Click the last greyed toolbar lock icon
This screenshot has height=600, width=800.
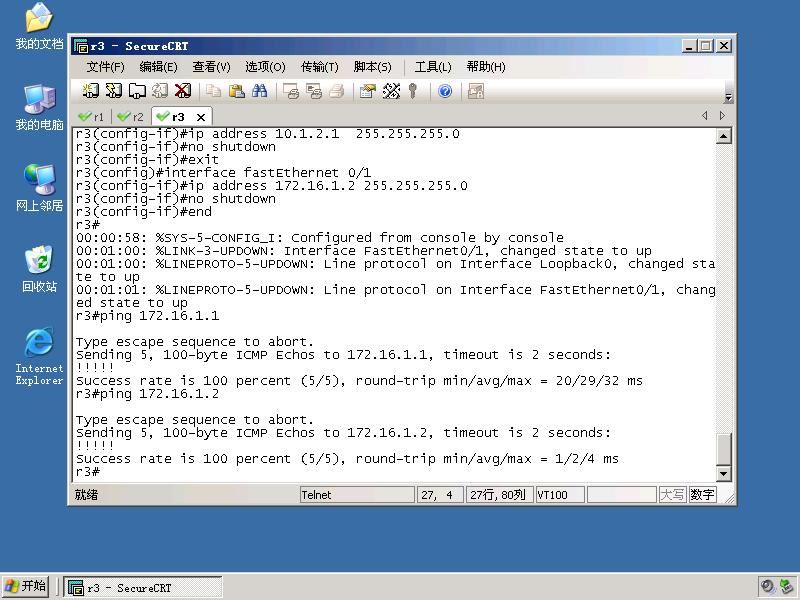coord(476,91)
